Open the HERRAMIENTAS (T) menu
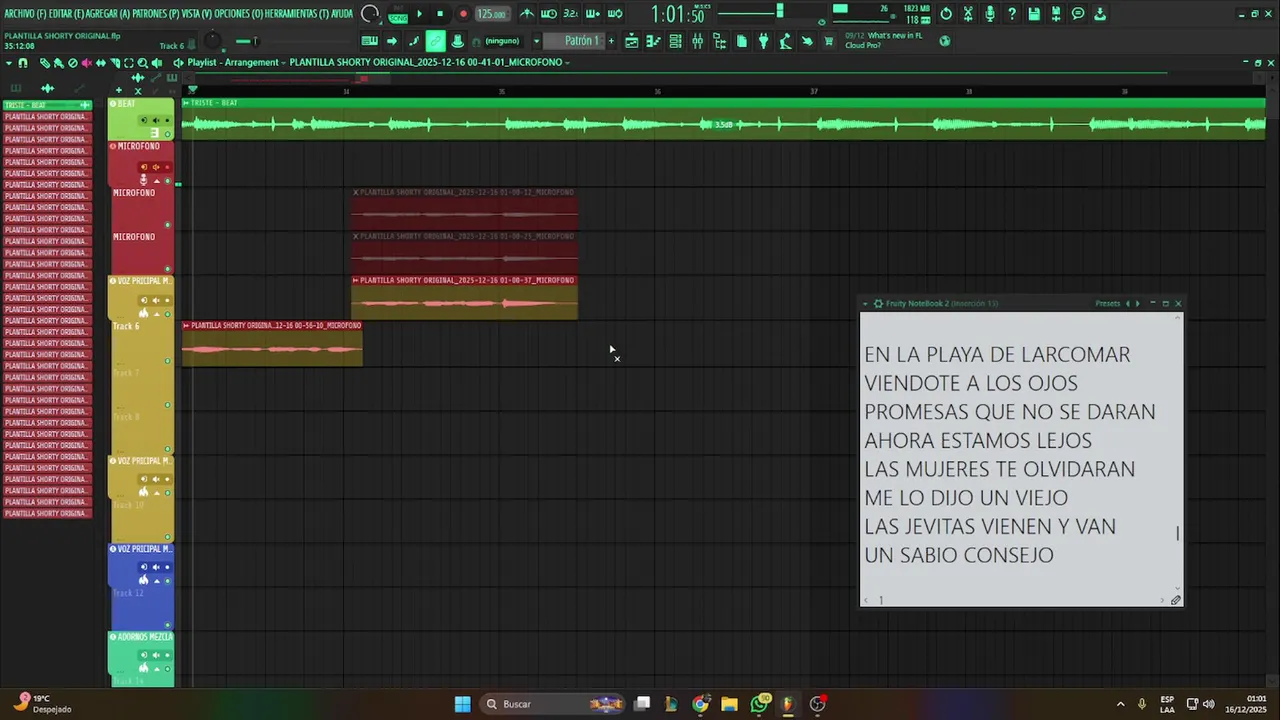The image size is (1280, 720). click(x=297, y=14)
